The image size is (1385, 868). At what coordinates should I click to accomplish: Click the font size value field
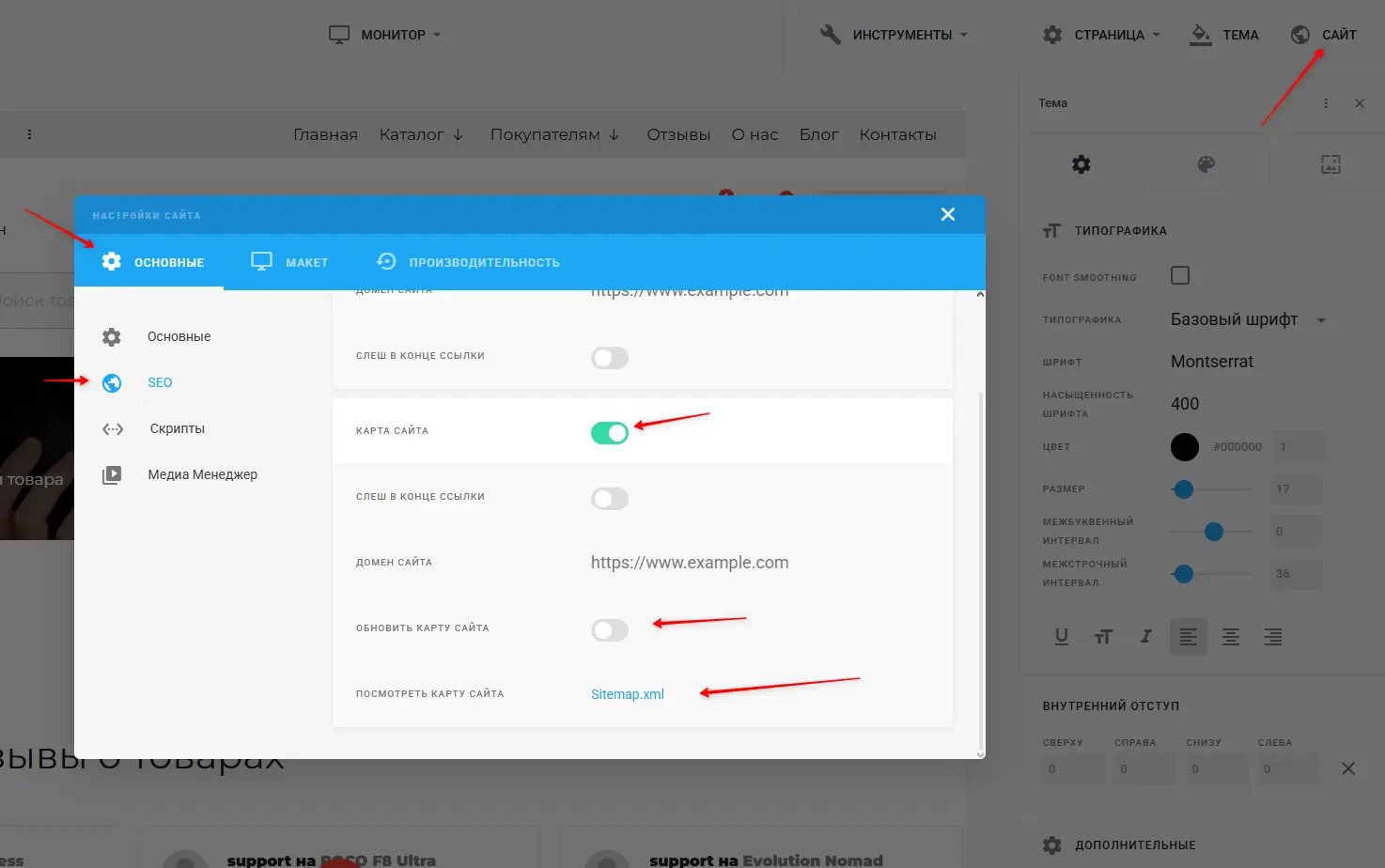coord(1296,489)
